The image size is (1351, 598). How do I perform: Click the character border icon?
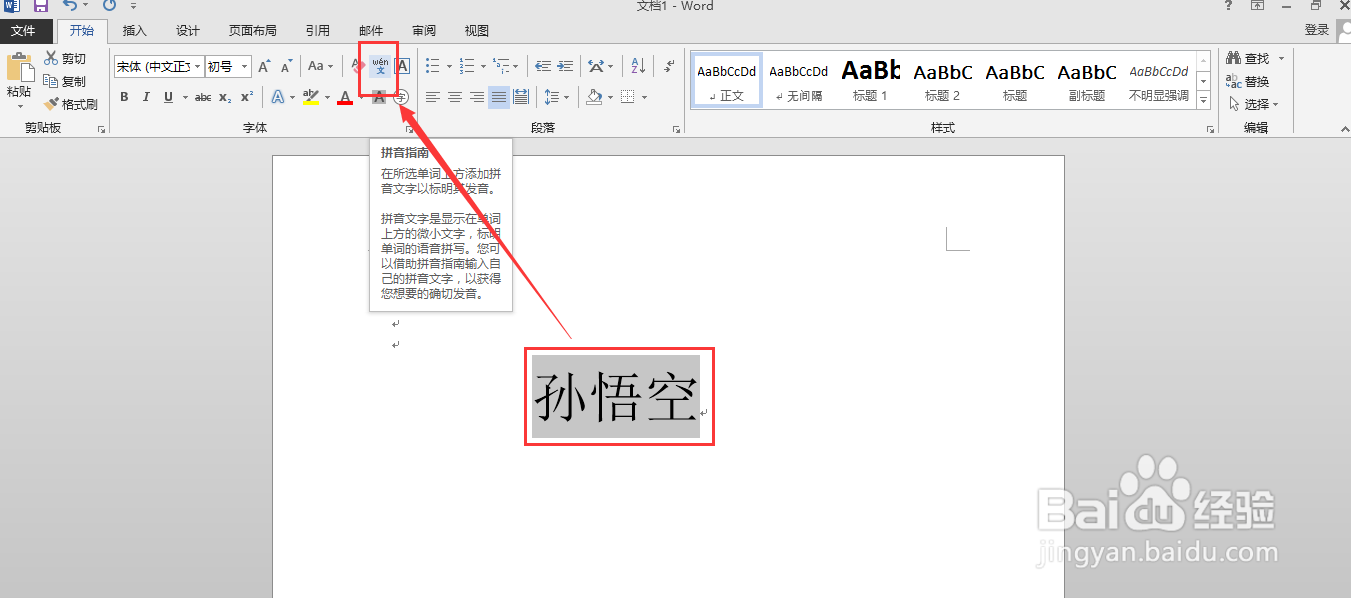click(402, 67)
